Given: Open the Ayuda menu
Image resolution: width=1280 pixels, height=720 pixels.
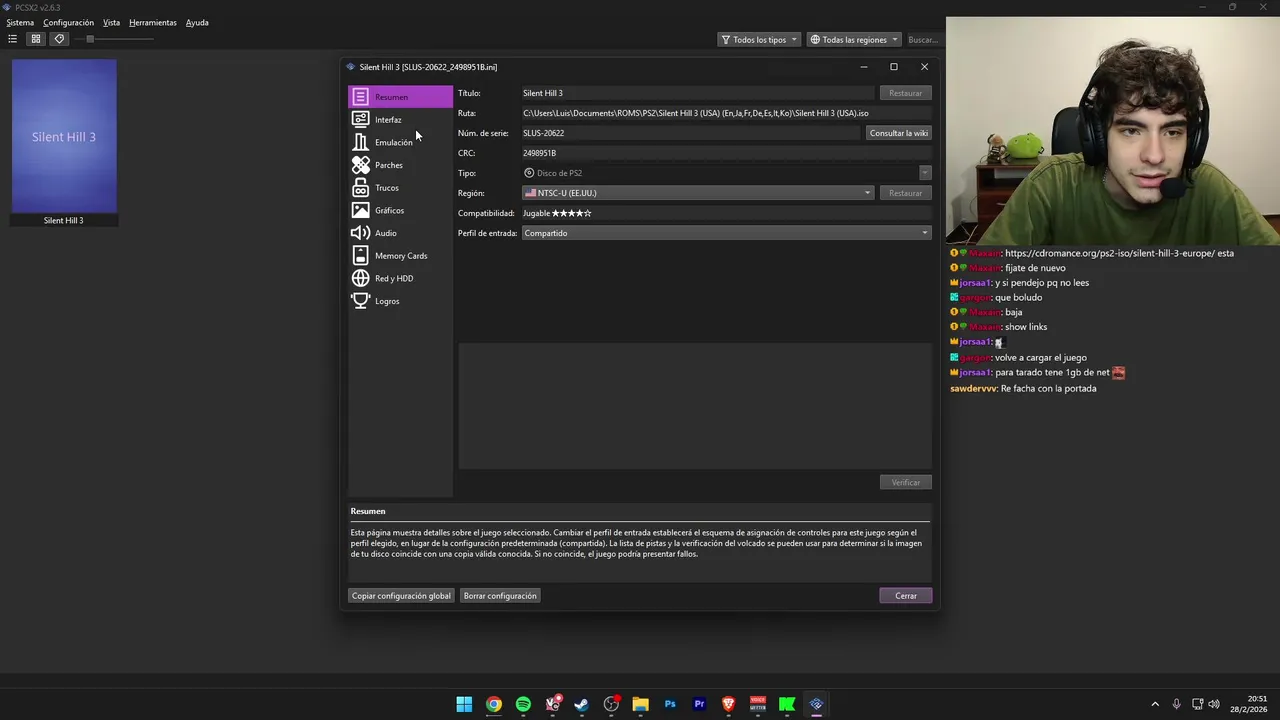Looking at the screenshot, I should tap(197, 22).
